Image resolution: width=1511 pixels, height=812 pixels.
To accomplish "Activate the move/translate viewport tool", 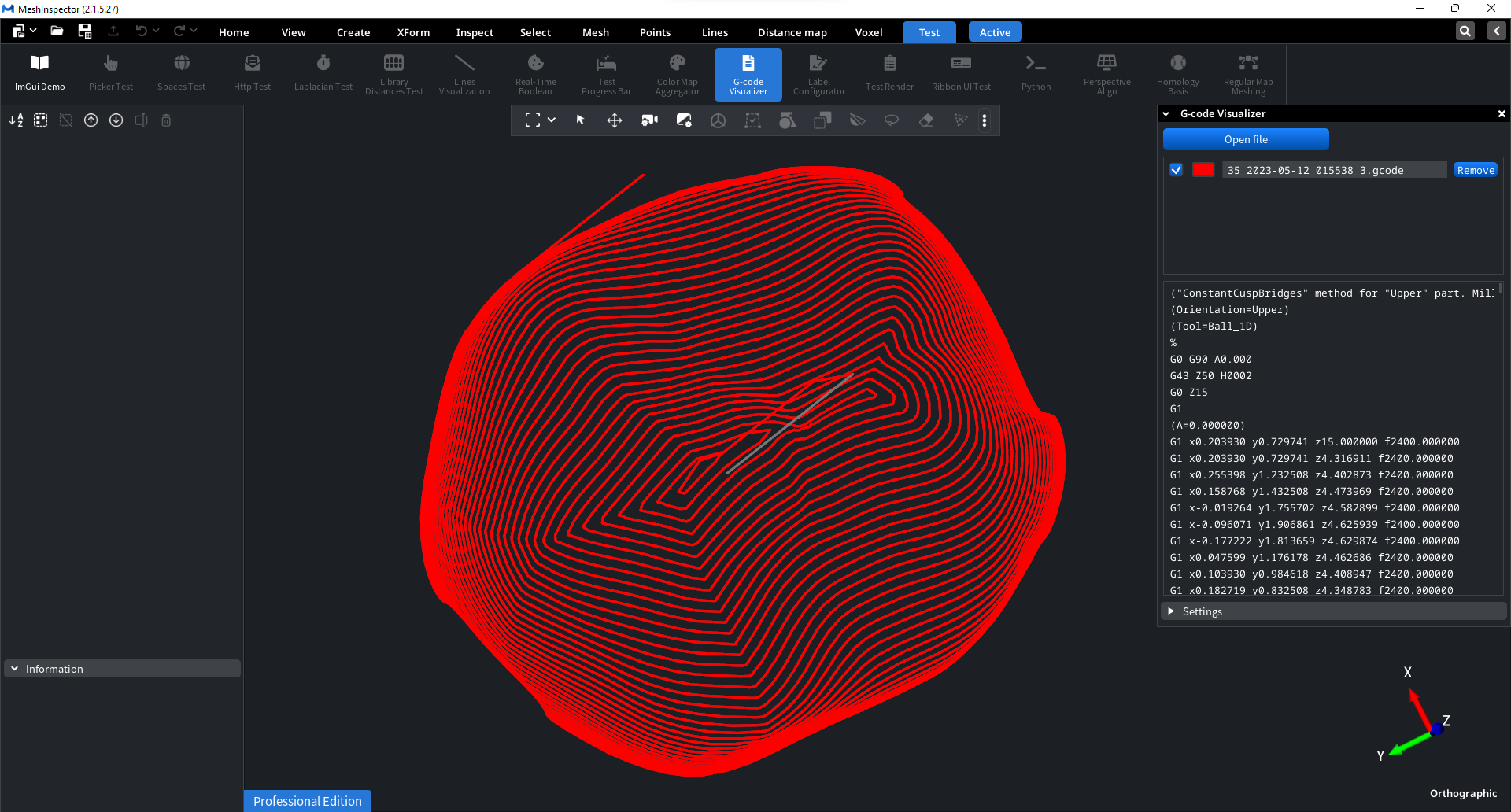I will pos(615,120).
